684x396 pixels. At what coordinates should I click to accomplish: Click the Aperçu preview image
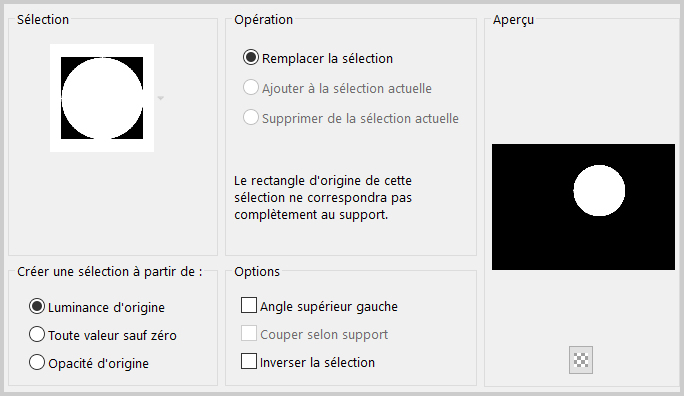[x=583, y=207]
